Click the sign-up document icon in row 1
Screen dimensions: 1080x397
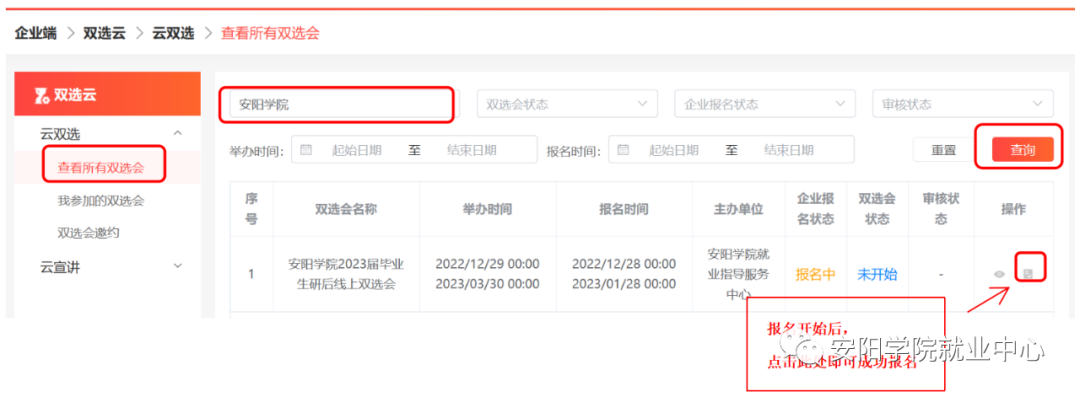tap(1028, 274)
